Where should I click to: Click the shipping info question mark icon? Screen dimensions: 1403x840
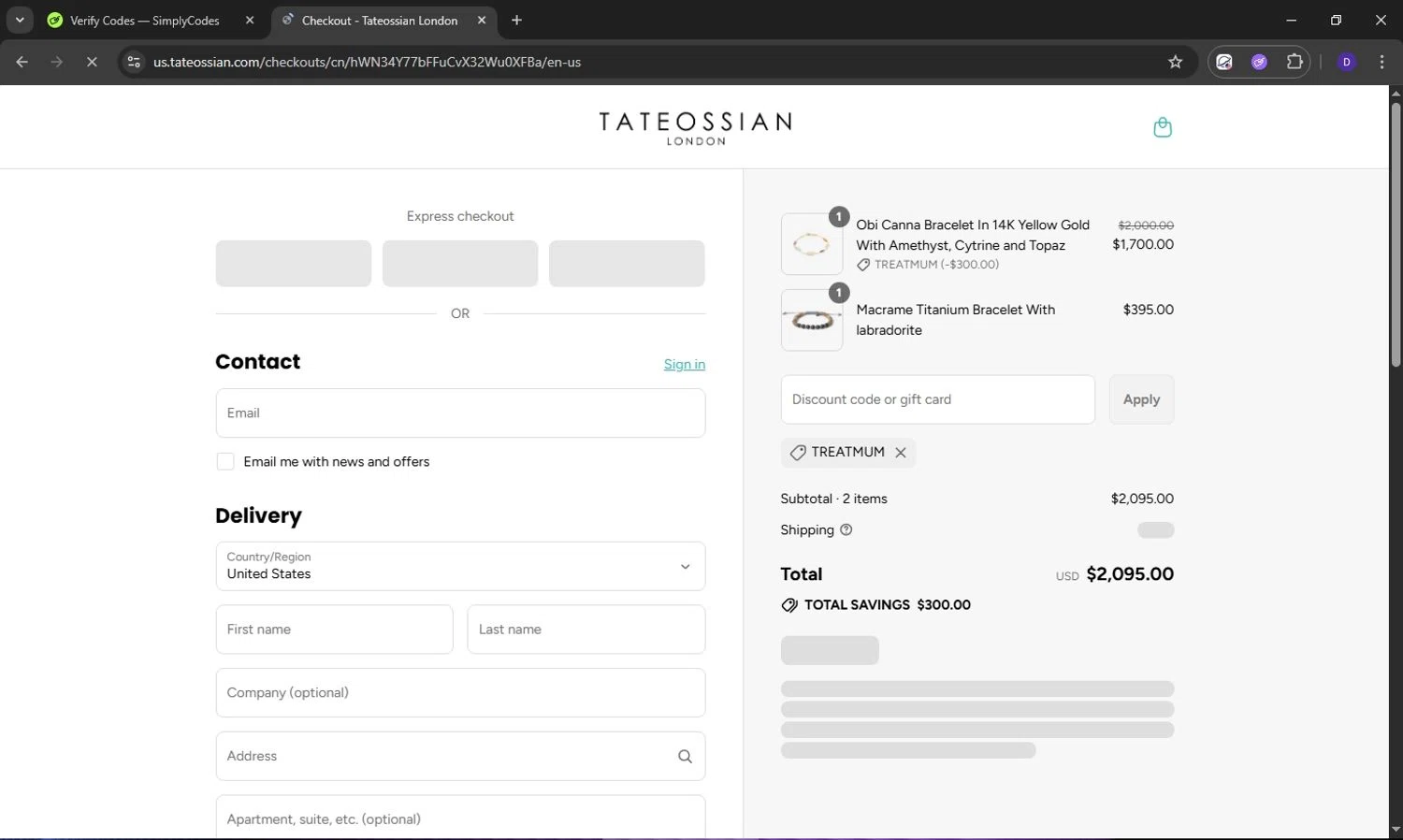[846, 529]
